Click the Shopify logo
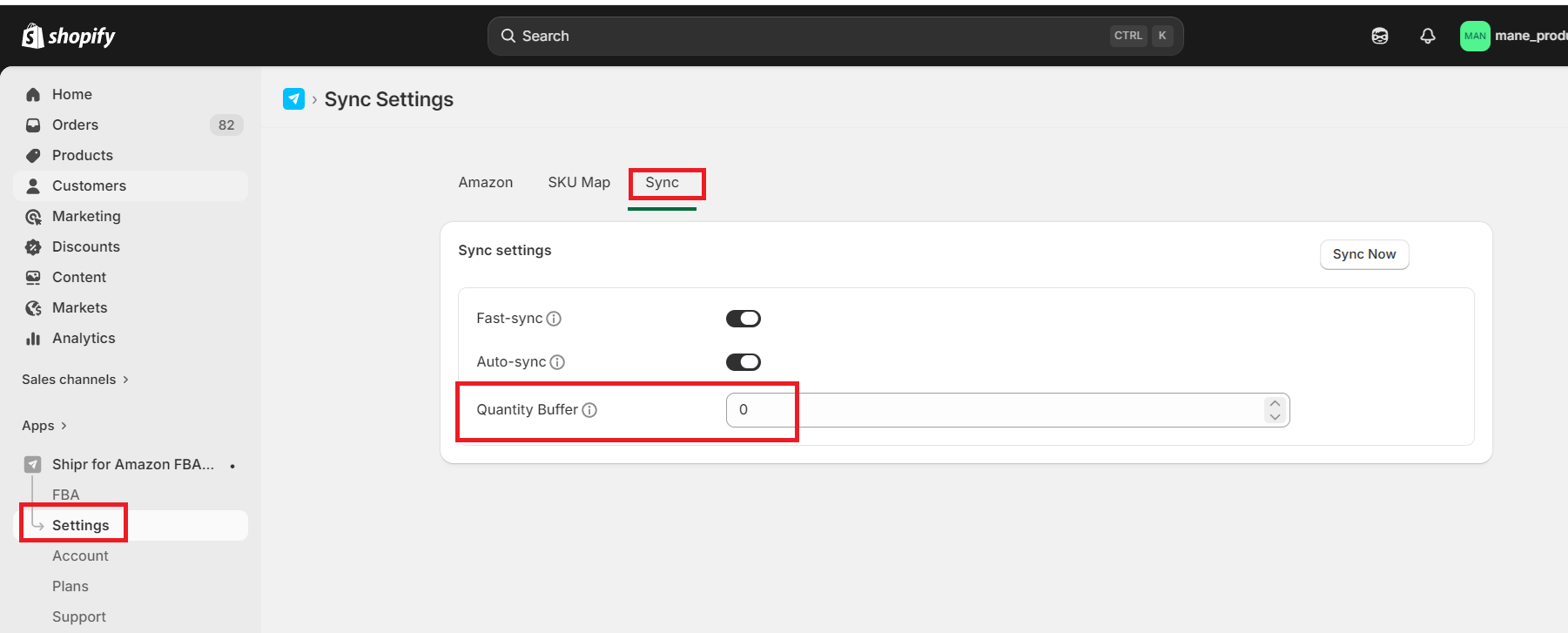 click(68, 36)
